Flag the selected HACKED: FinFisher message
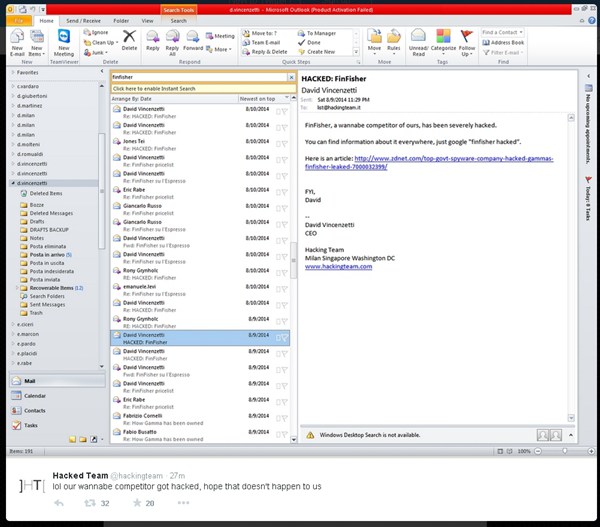 pos(284,338)
